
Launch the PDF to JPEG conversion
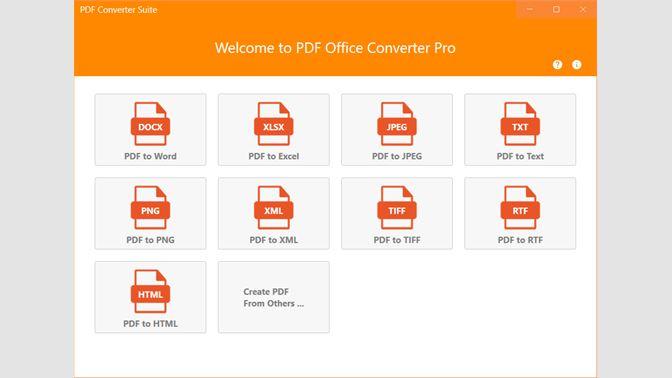(x=397, y=130)
